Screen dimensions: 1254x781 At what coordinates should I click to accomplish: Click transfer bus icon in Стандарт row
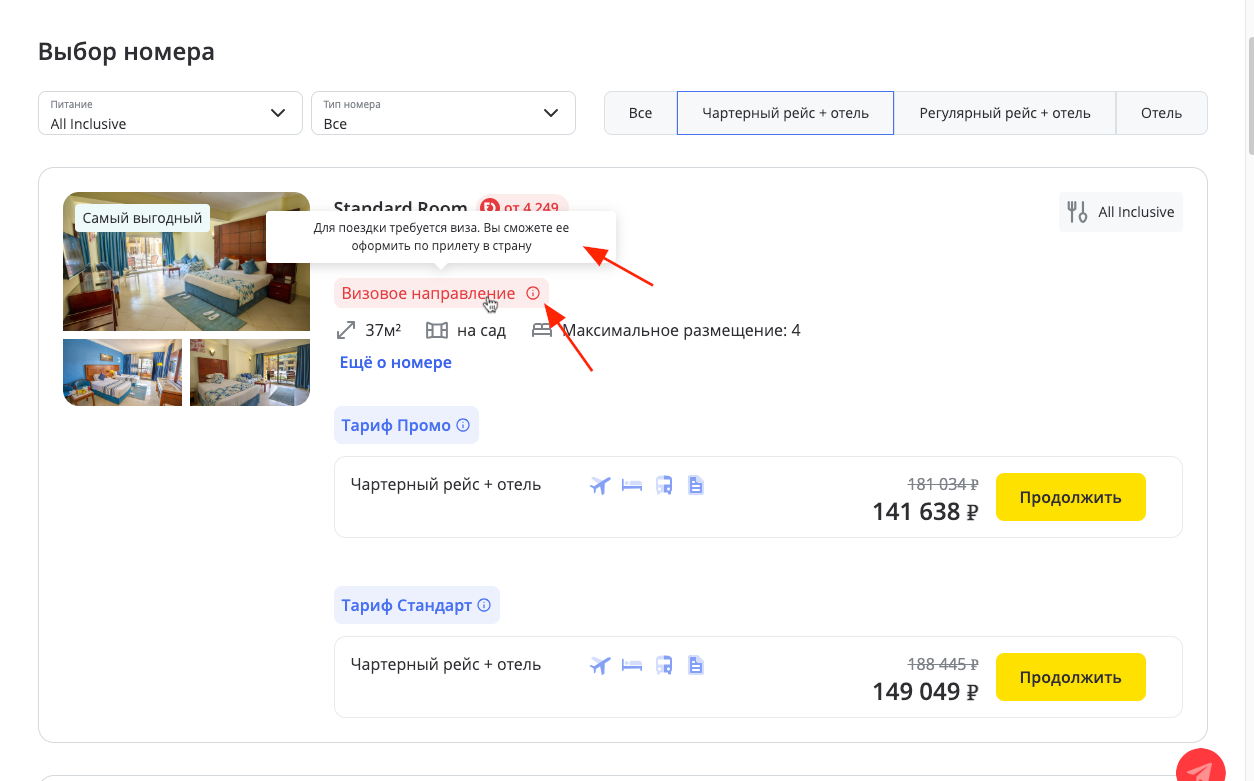pyautogui.click(x=664, y=665)
